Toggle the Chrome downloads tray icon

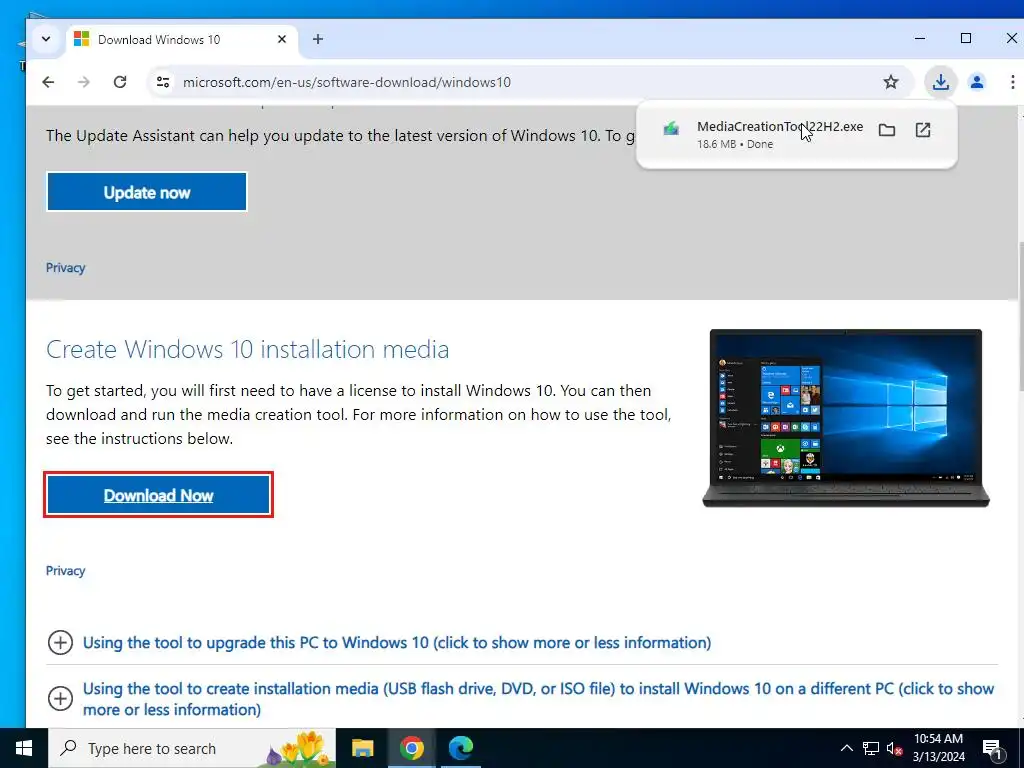click(940, 82)
